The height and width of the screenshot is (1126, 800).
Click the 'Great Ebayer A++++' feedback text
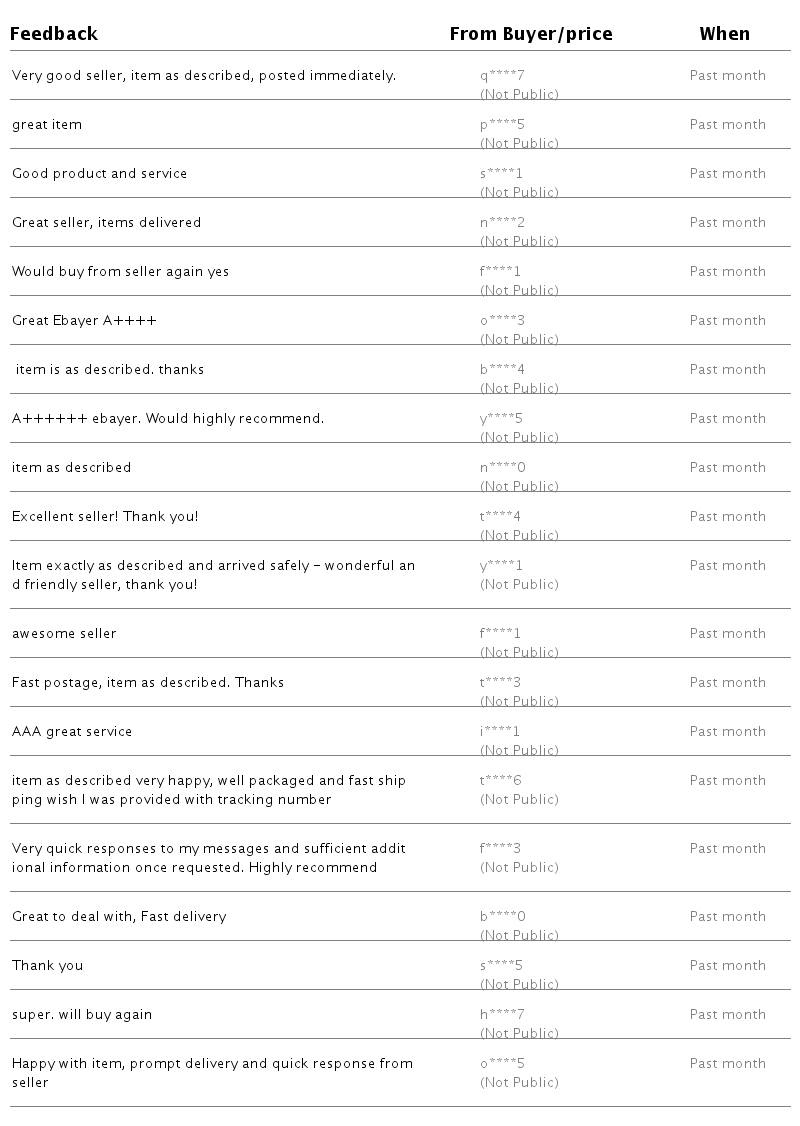[x=84, y=320]
